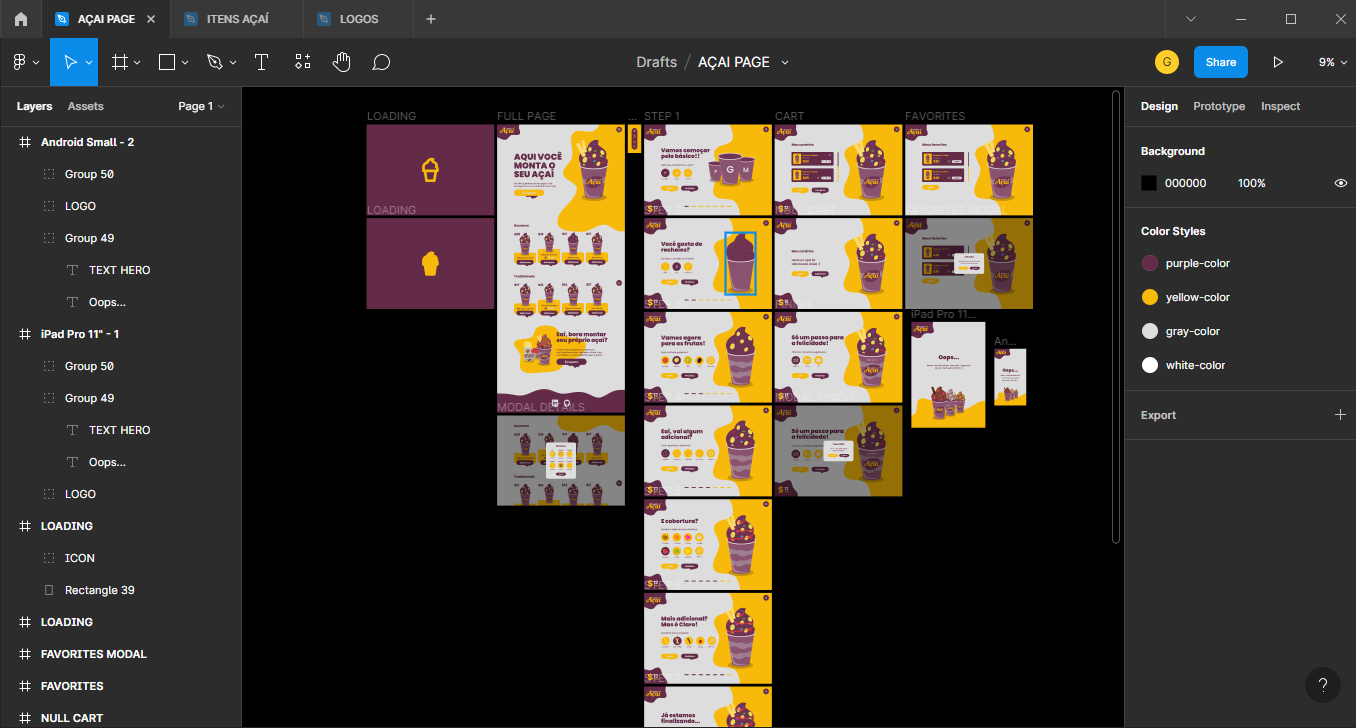Open the Move tools dropdown arrow
The image size is (1356, 728).
(89, 62)
